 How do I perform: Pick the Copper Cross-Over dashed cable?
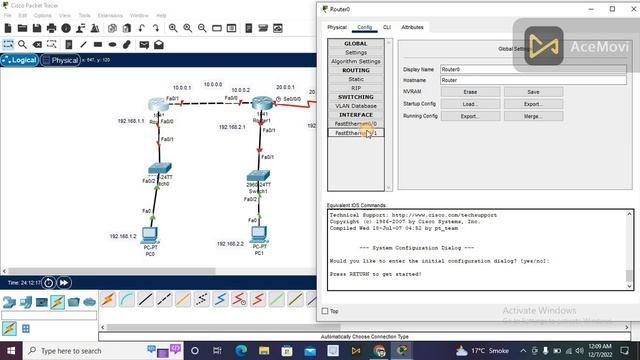pyautogui.click(x=164, y=300)
